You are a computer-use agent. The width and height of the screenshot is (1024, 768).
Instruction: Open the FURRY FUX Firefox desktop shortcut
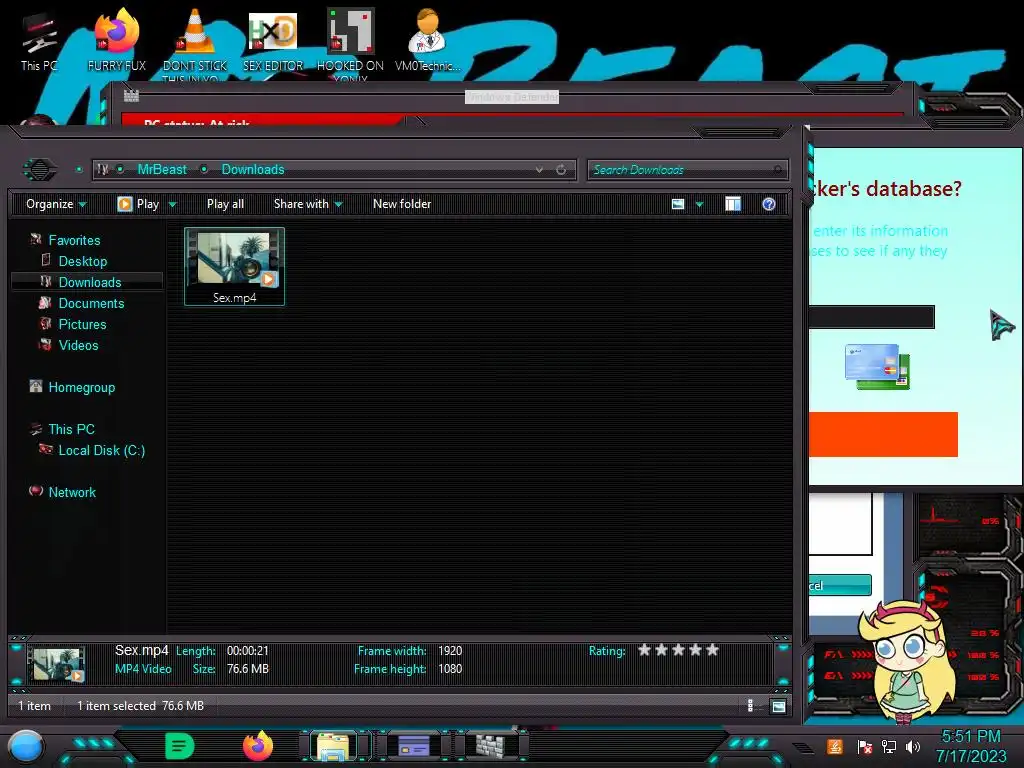[117, 40]
